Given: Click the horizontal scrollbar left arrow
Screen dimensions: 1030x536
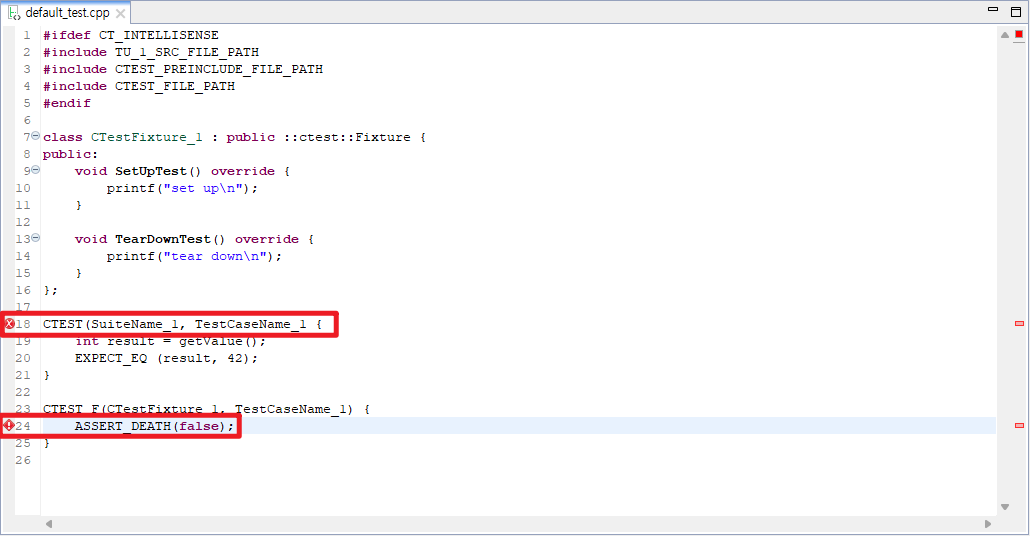Looking at the screenshot, I should click(49, 524).
